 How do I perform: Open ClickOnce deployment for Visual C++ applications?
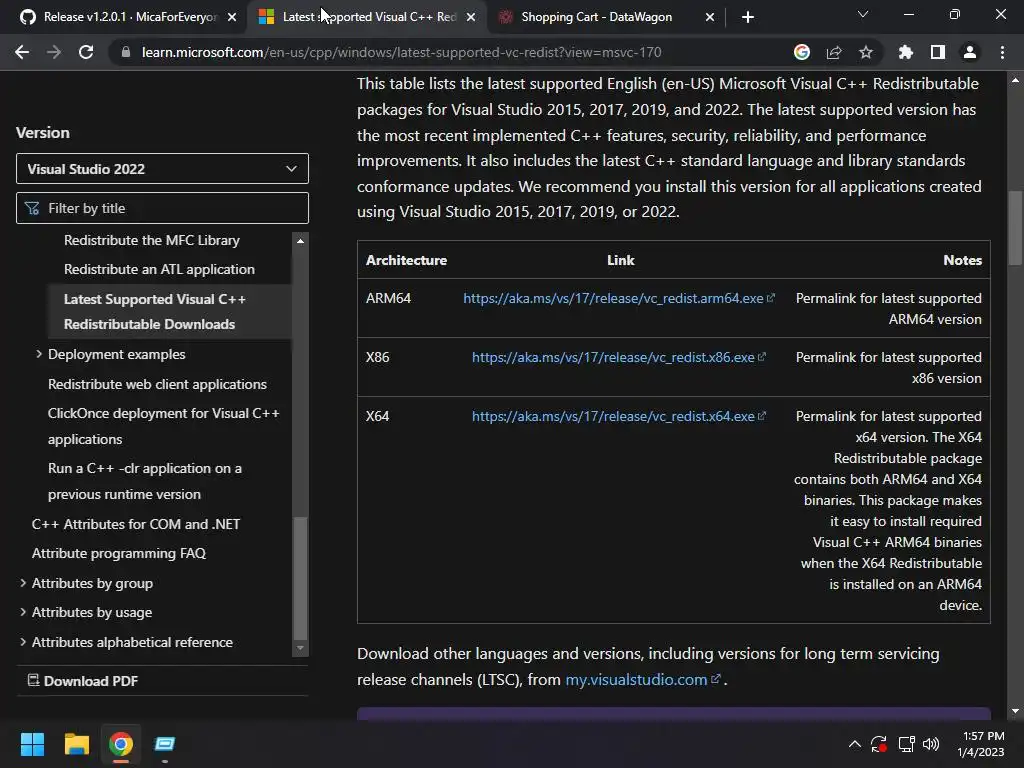pyautogui.click(x=163, y=426)
